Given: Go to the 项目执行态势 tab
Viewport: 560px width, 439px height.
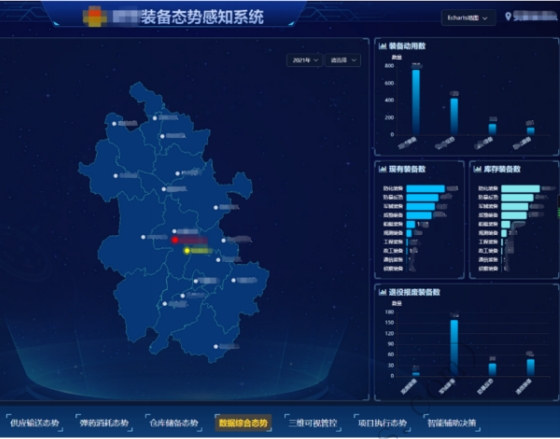Looking at the screenshot, I should pyautogui.click(x=382, y=423).
